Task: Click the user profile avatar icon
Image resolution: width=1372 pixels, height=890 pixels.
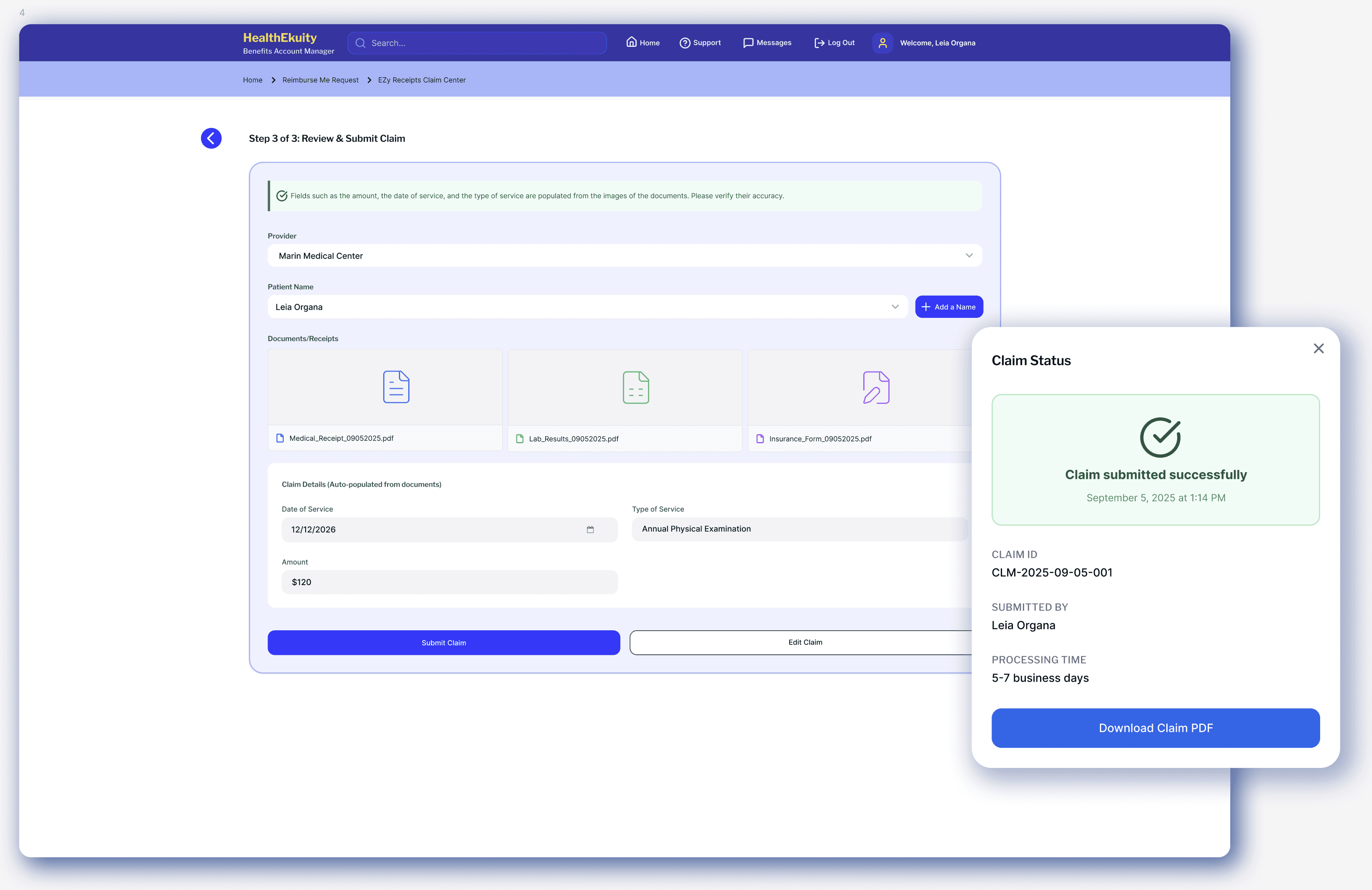Action: tap(882, 43)
